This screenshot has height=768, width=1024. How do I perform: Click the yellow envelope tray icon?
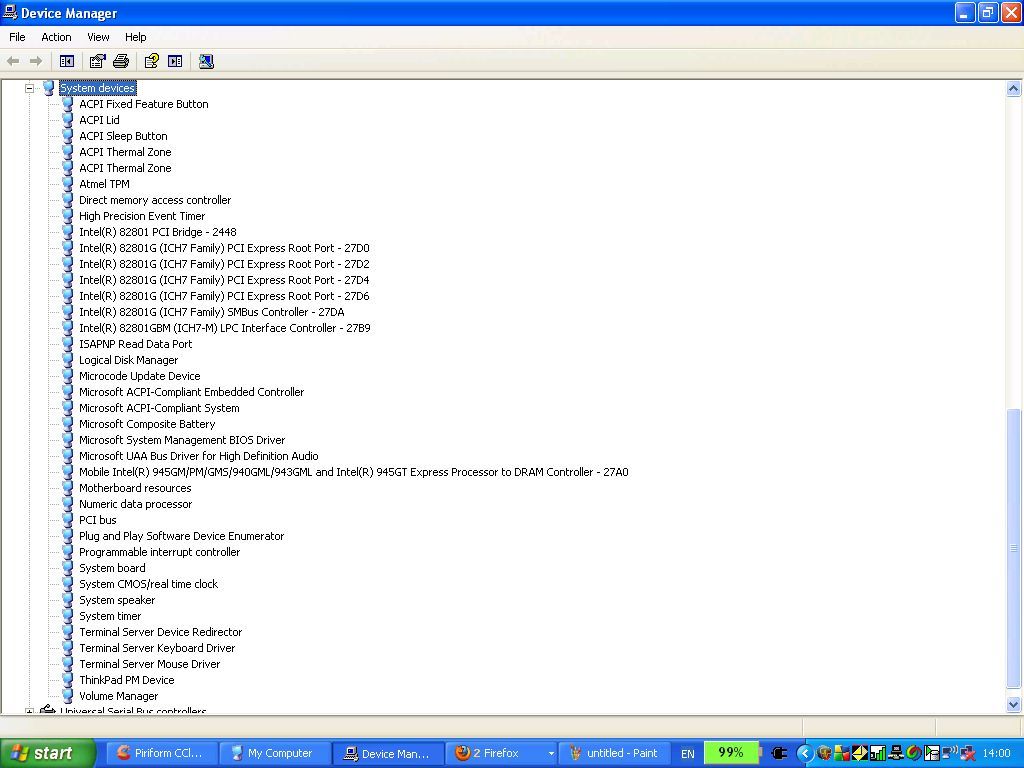[859, 753]
